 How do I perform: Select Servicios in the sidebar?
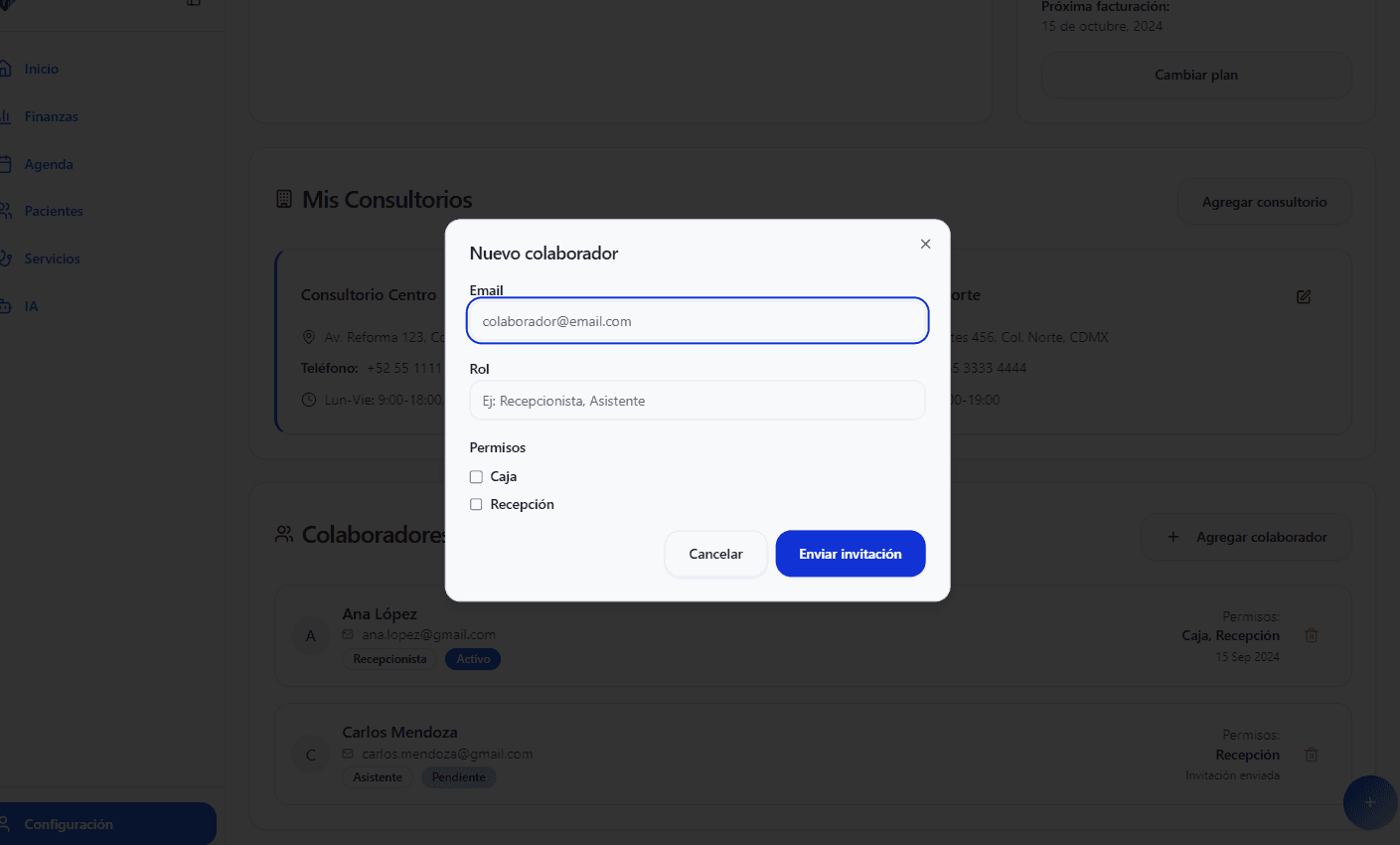pyautogui.click(x=52, y=258)
